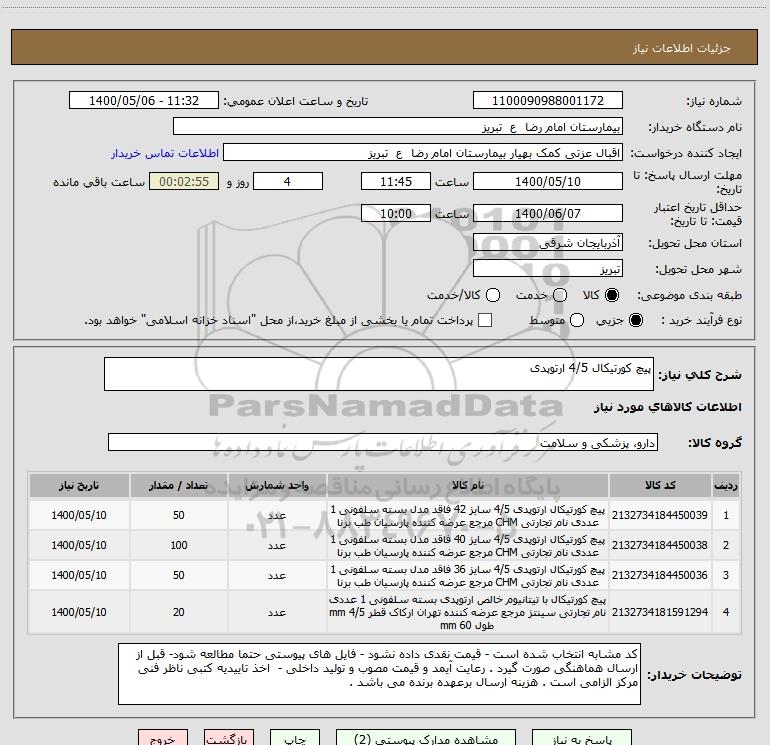Click item code 2132734181591294
The image size is (770, 745).
[x=660, y=612]
